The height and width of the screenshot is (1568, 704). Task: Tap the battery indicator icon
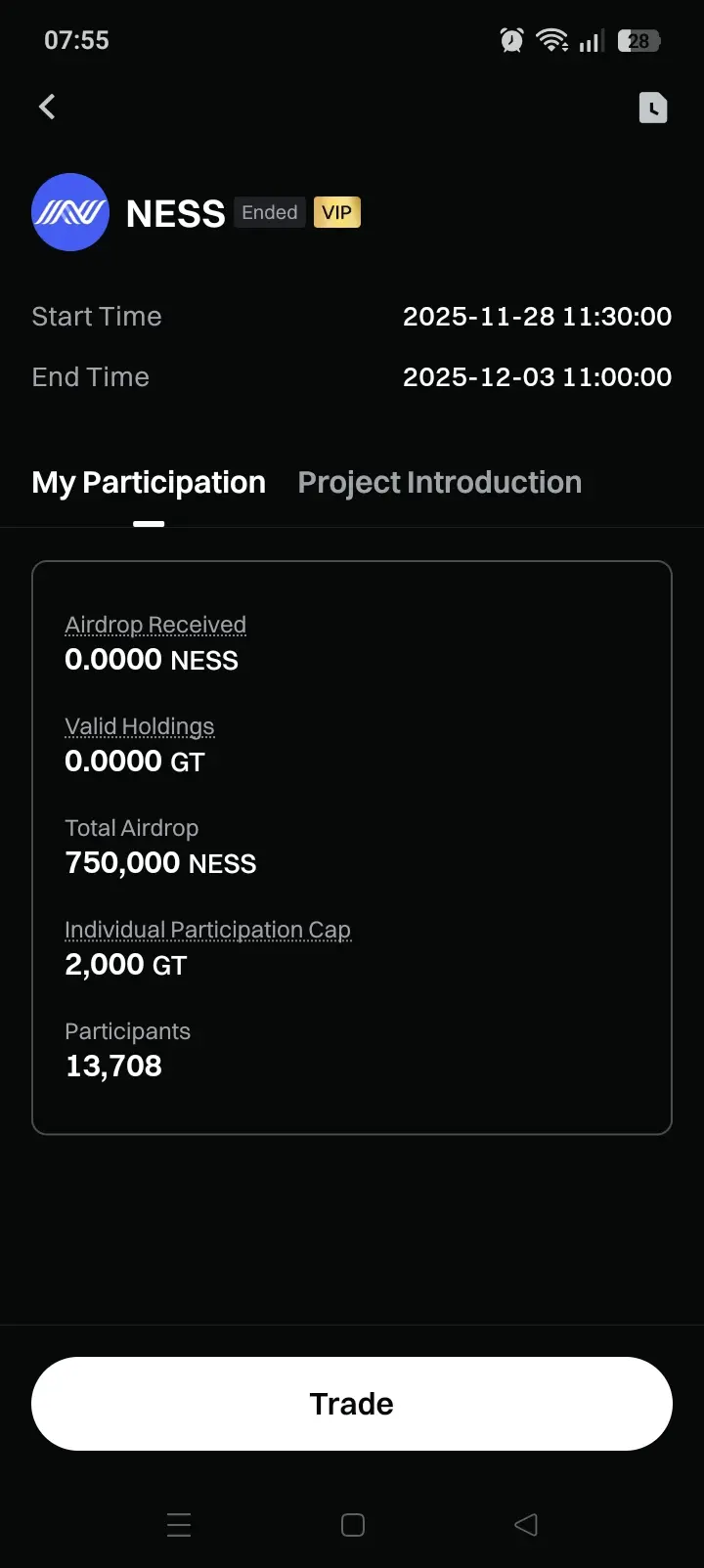[x=639, y=41]
